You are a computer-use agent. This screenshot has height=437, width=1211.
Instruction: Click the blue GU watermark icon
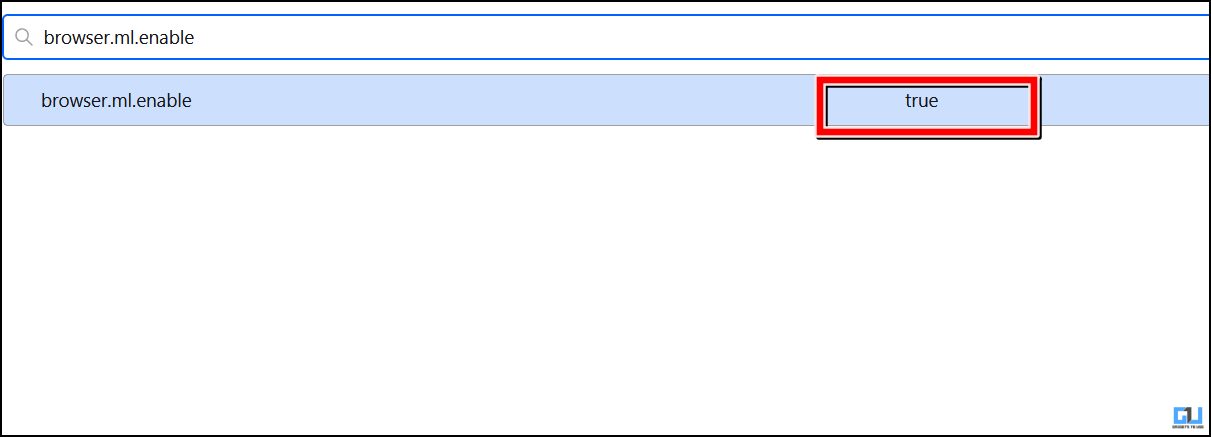click(1187, 415)
